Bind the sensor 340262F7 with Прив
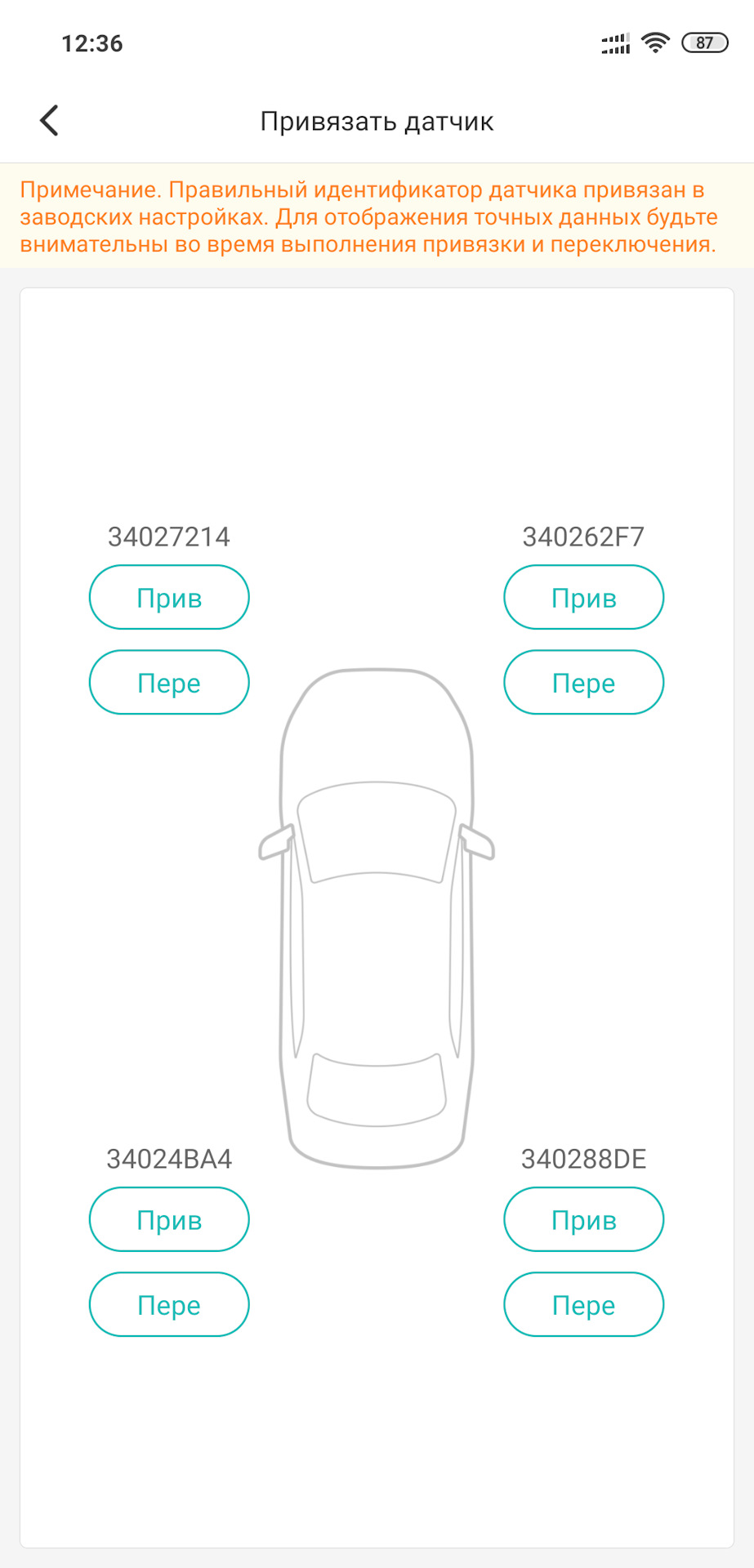 [x=583, y=598]
